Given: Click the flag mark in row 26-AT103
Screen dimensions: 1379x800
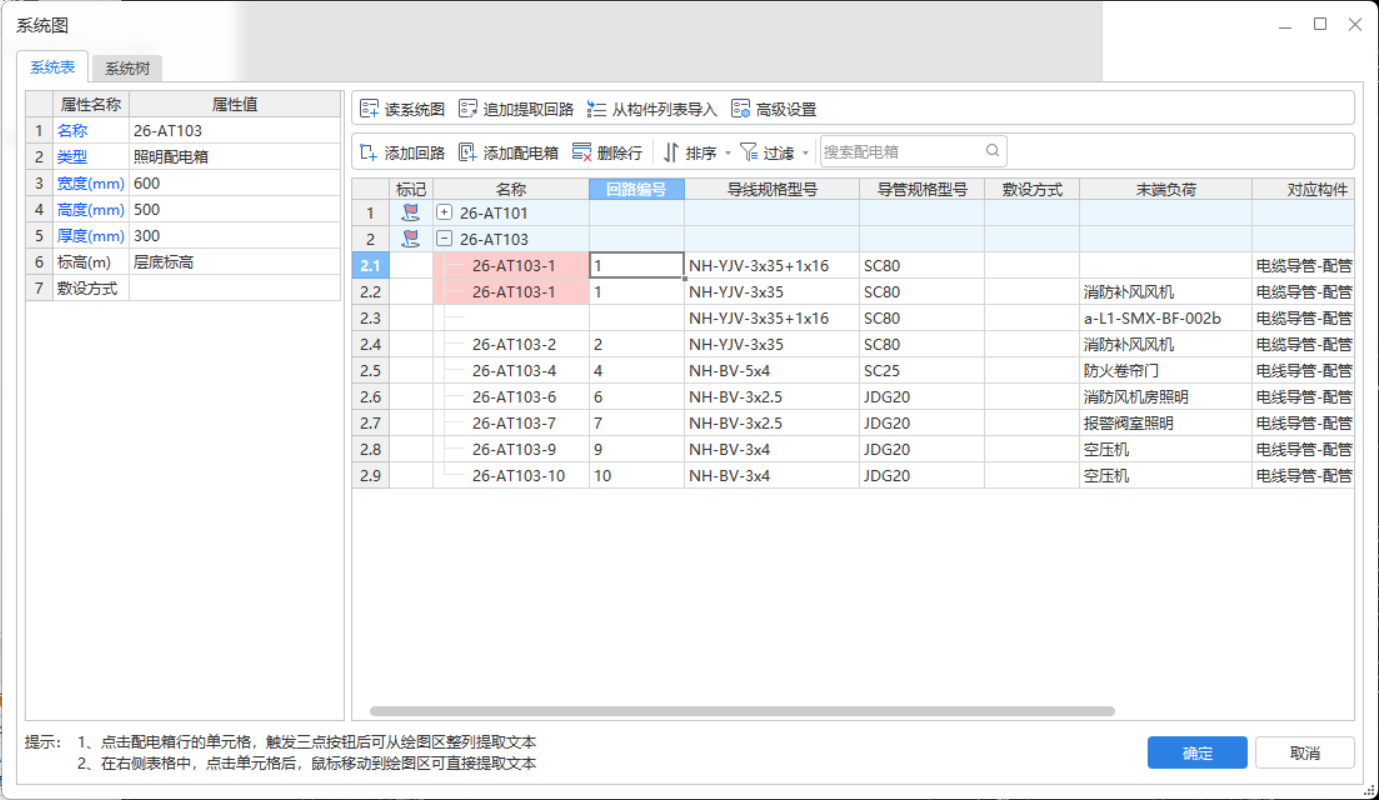Looking at the screenshot, I should tap(410, 238).
